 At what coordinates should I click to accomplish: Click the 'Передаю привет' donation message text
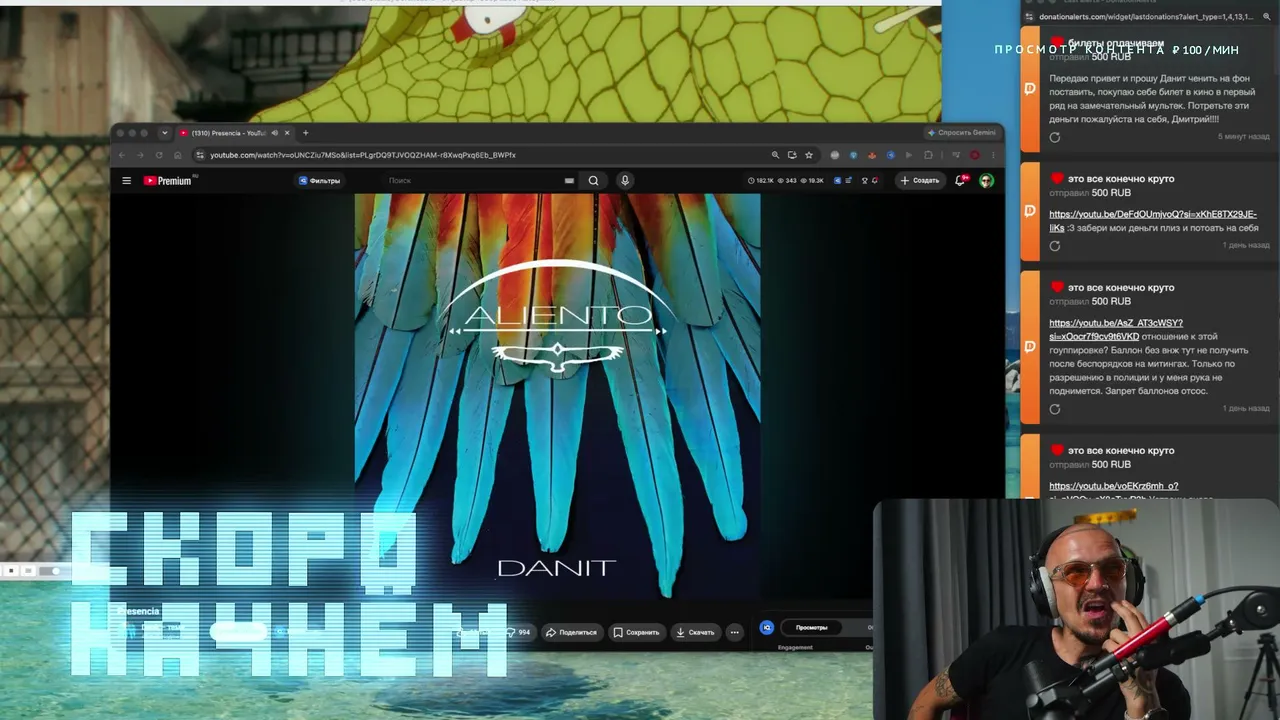pyautogui.click(x=1150, y=98)
